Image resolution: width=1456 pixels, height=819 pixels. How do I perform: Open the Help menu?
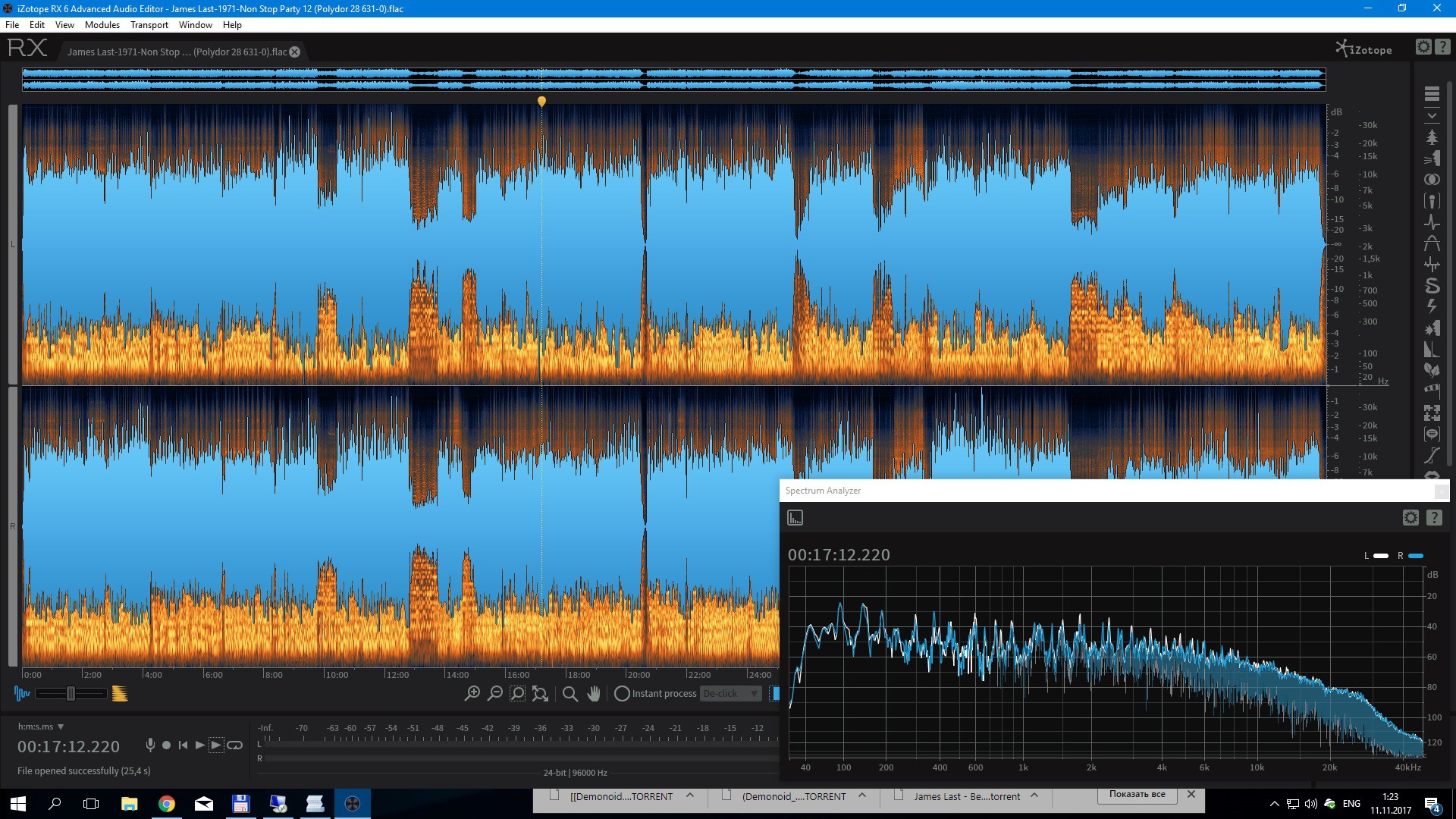pos(232,25)
